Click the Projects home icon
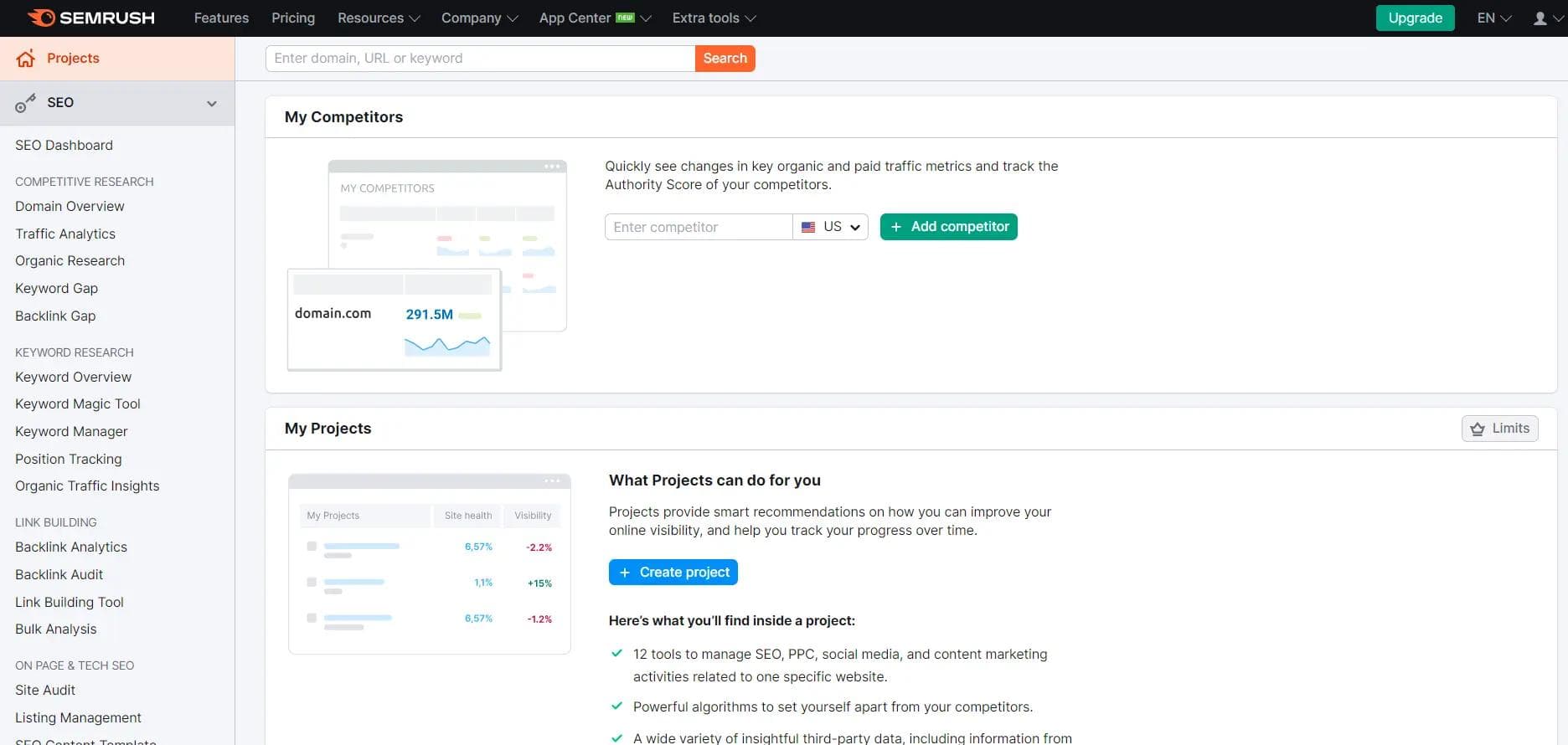1568x745 pixels. coord(26,58)
